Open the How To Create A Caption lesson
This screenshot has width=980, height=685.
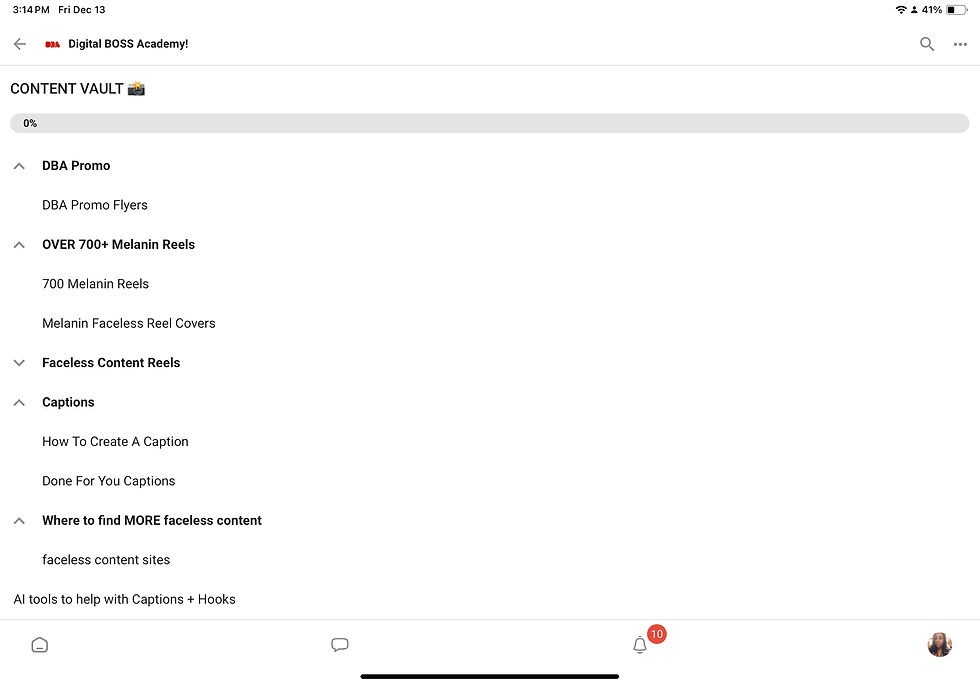115,441
